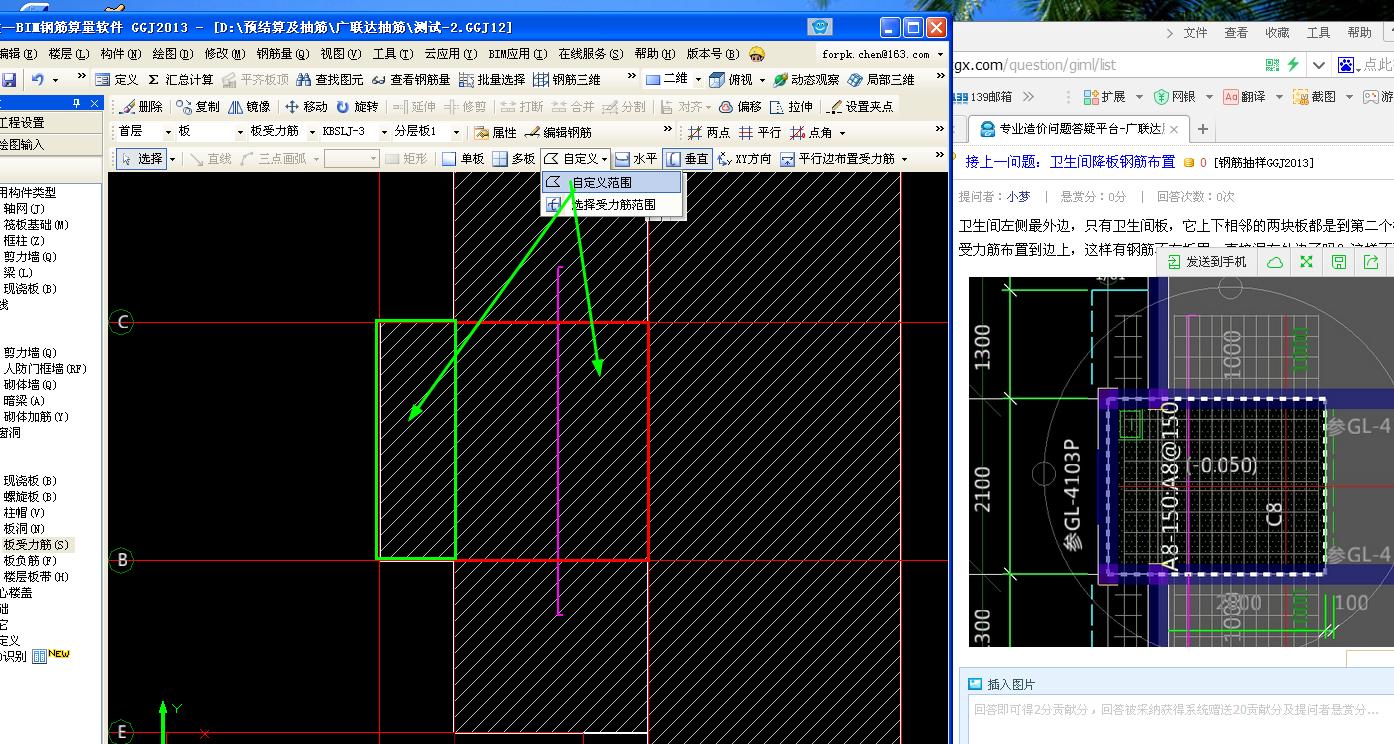Toggle 垂直 vertical rebar direction
The height and width of the screenshot is (744, 1394).
[687, 158]
